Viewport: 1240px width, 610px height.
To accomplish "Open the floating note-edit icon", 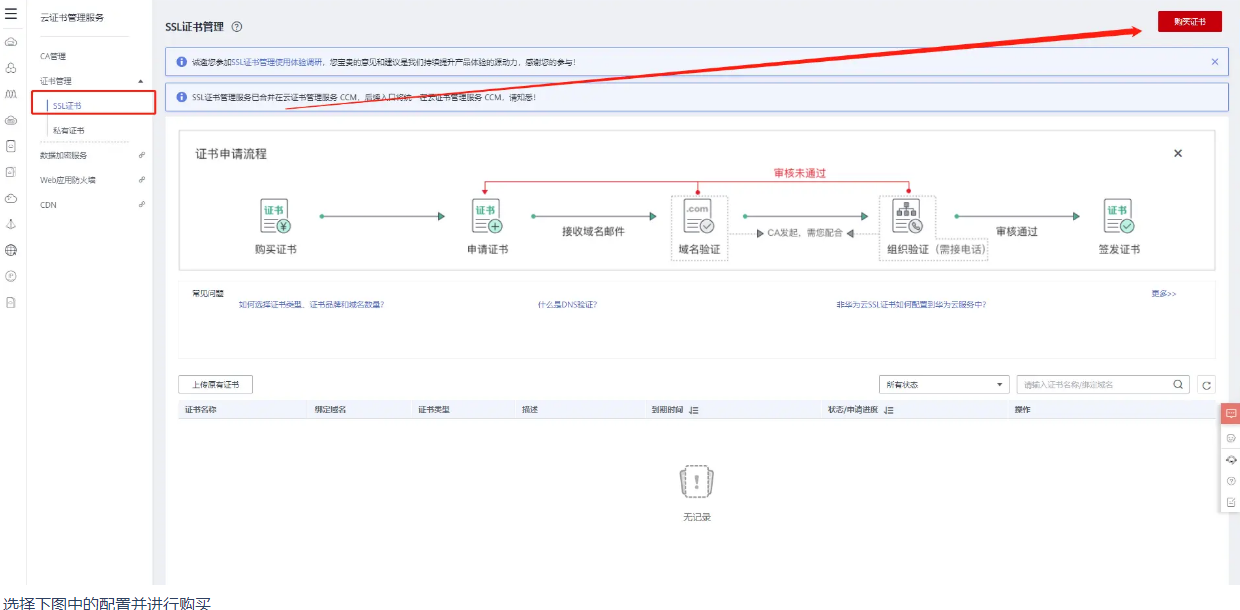I will coord(1231,502).
